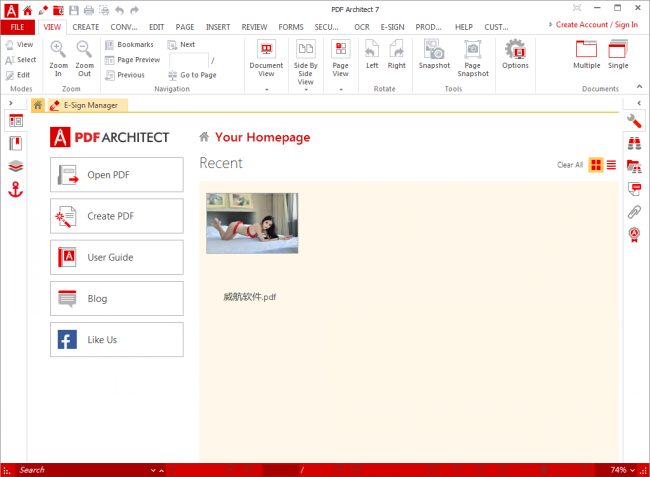
Task: Open the FILE menu
Action: pyautogui.click(x=17, y=27)
